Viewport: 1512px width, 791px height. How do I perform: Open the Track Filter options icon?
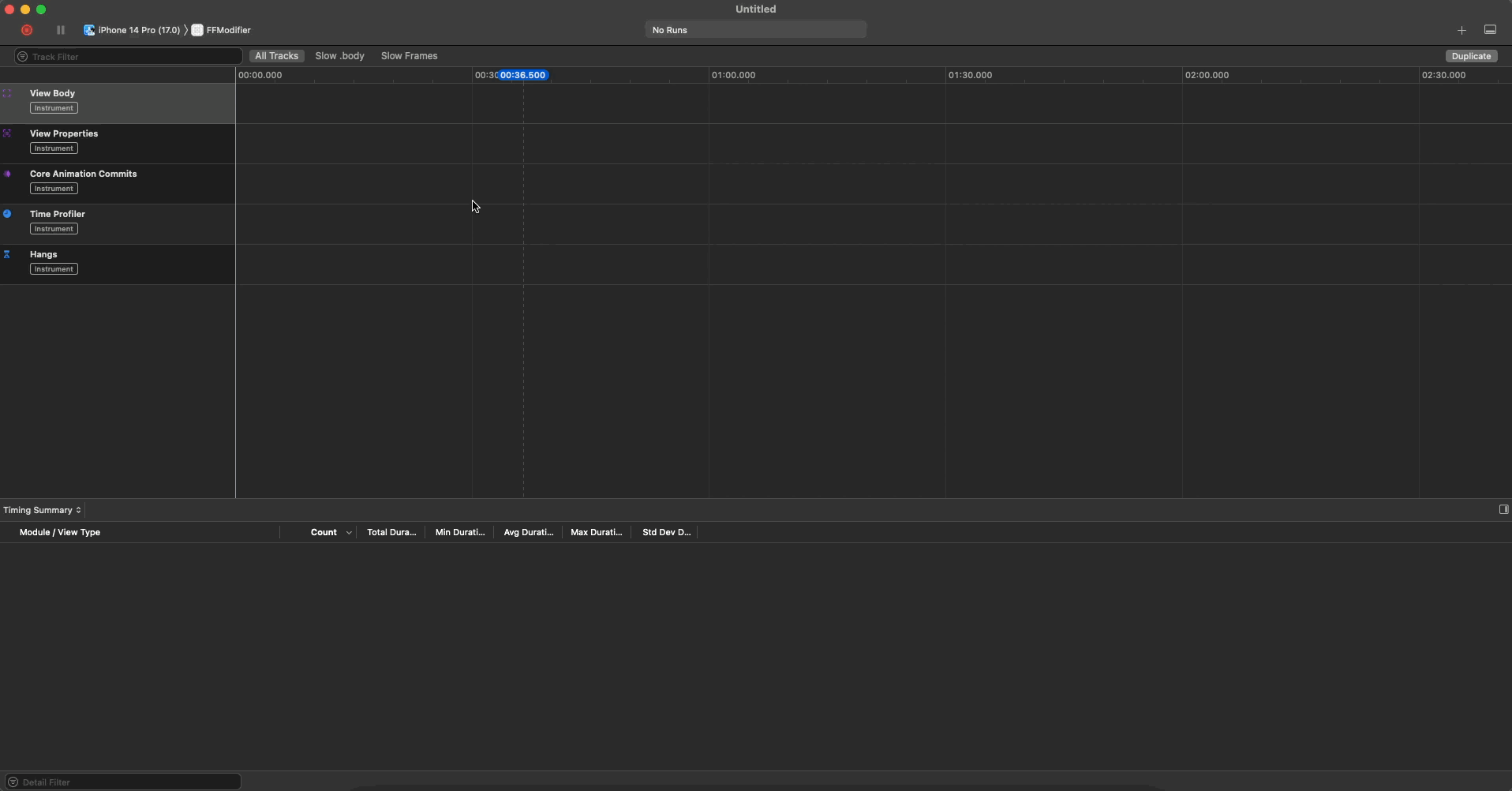pos(22,57)
